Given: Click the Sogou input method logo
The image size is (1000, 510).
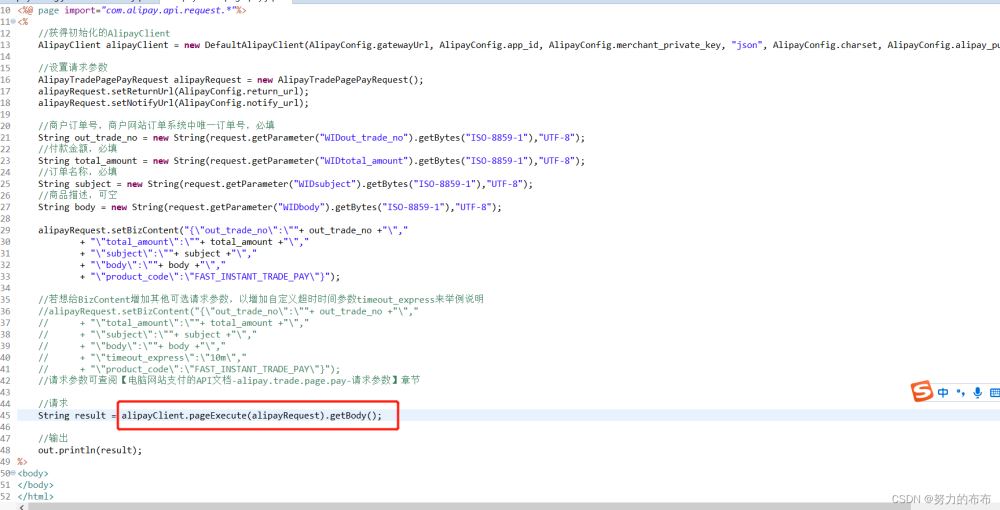Looking at the screenshot, I should pos(921,393).
